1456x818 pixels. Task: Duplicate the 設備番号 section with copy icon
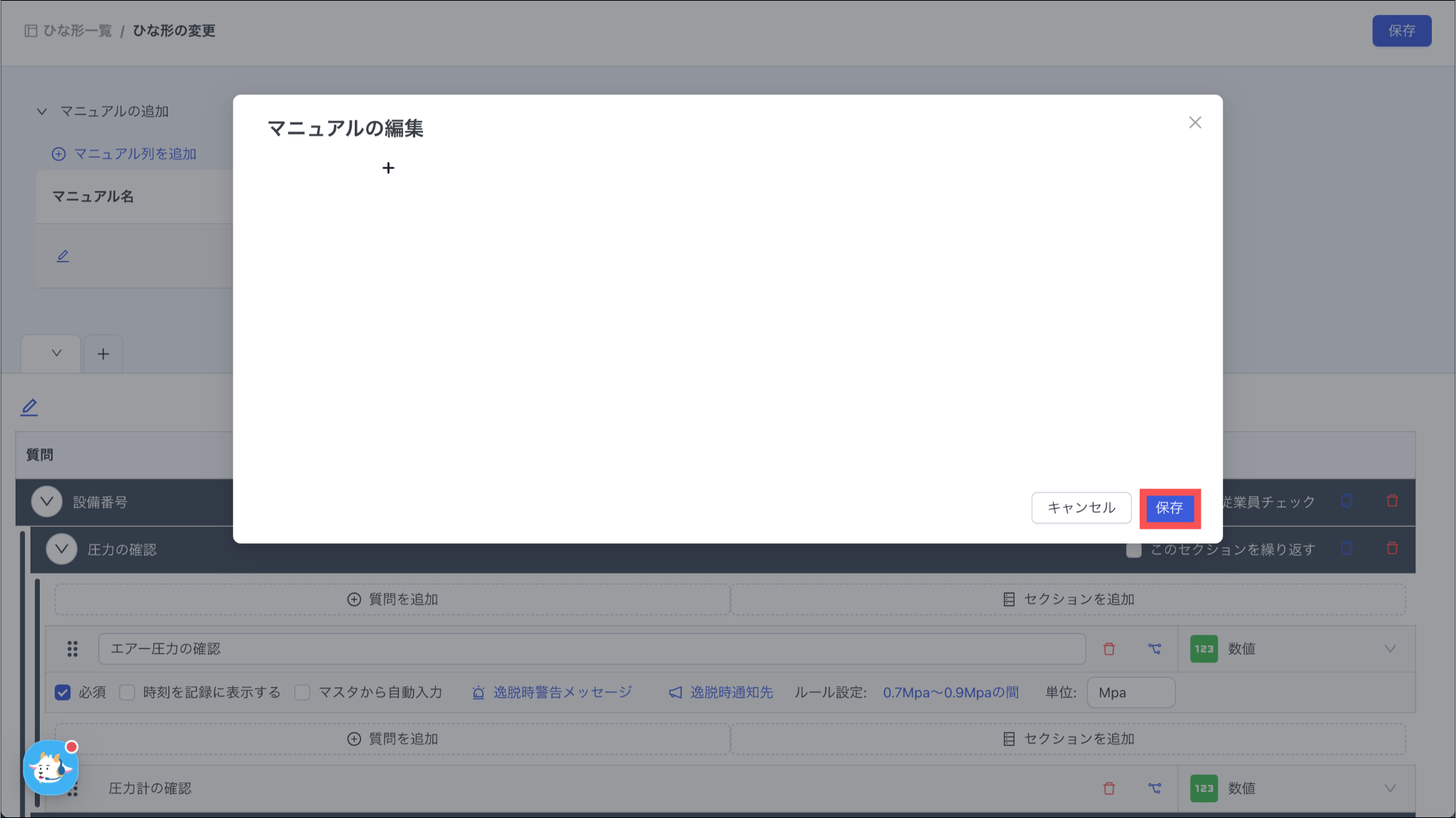tap(1347, 501)
